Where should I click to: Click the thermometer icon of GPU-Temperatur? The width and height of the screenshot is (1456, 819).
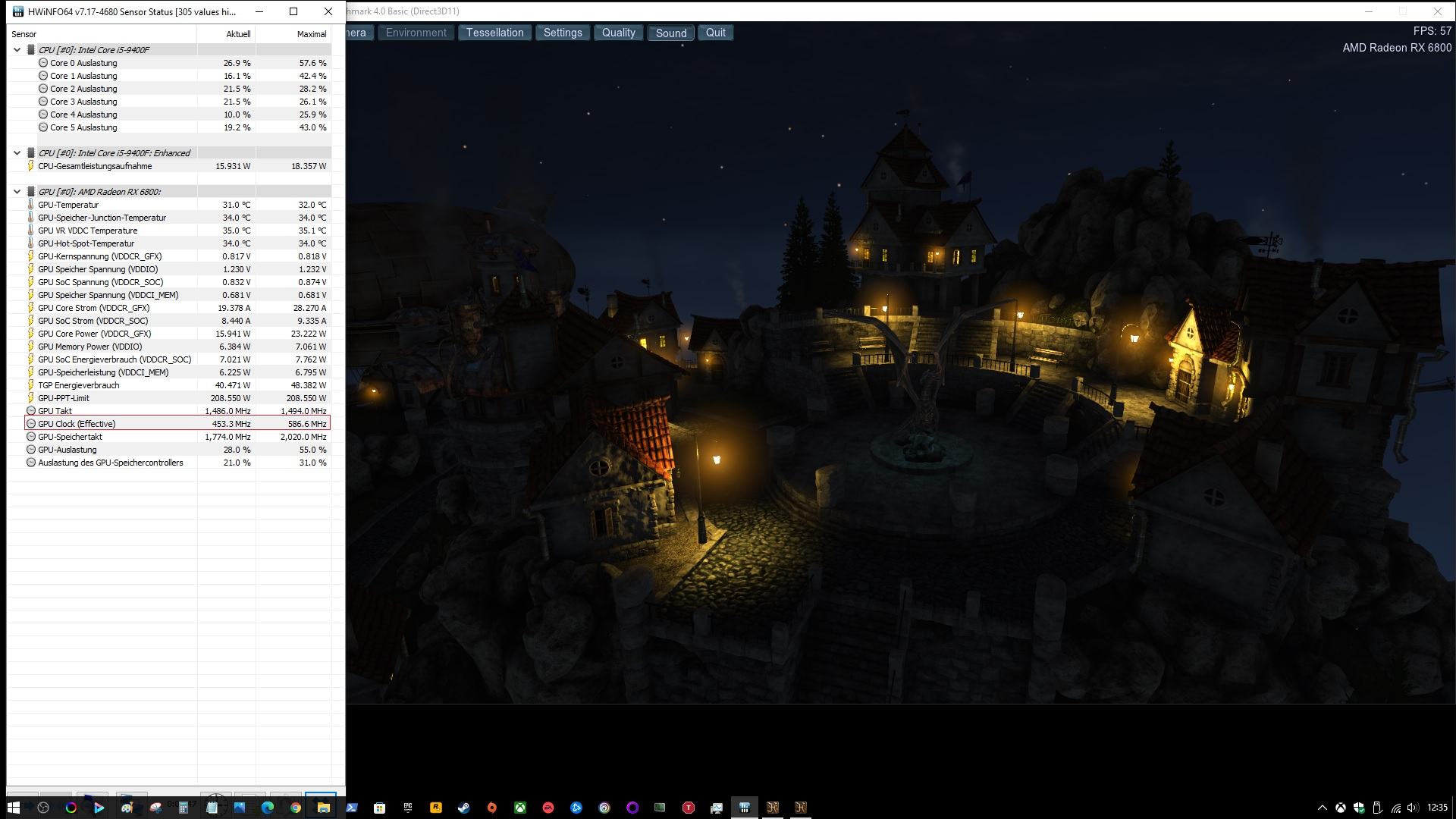(30, 205)
